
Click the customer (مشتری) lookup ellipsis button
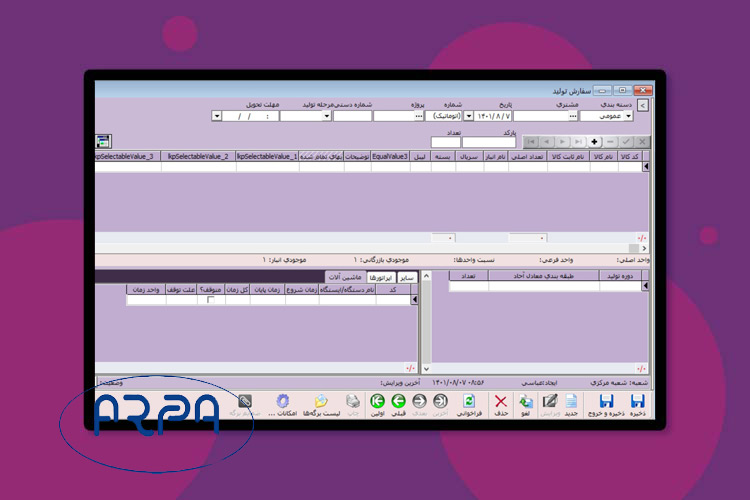[x=572, y=116]
